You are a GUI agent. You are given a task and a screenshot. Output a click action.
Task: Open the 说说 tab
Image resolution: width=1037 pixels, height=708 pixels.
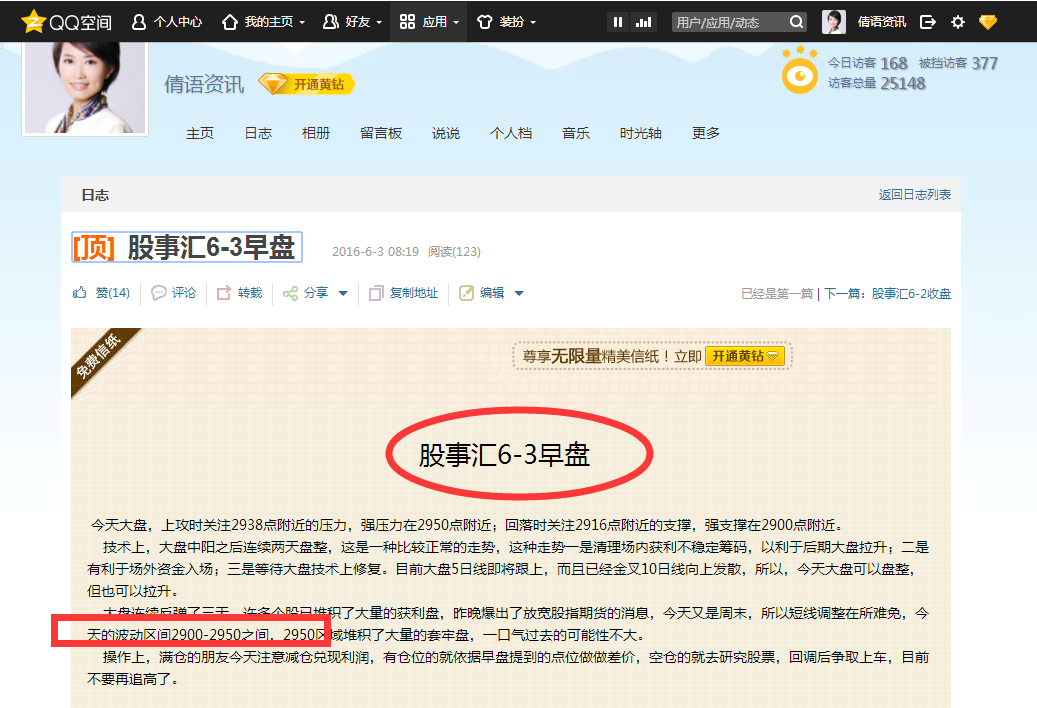click(x=446, y=133)
